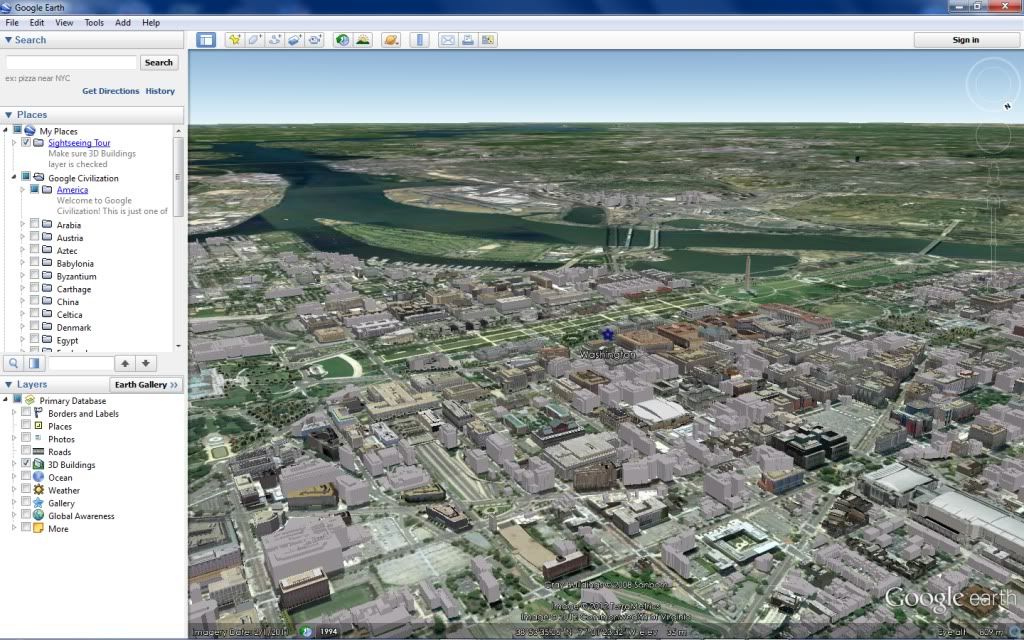1024x640 pixels.
Task: Click the Print icon in toolbar
Action: point(468,40)
